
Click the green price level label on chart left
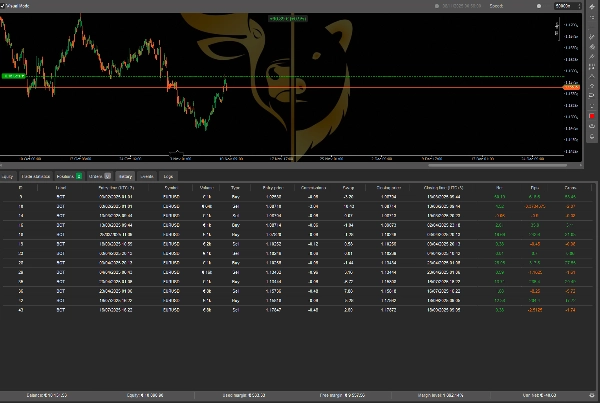click(x=13, y=76)
